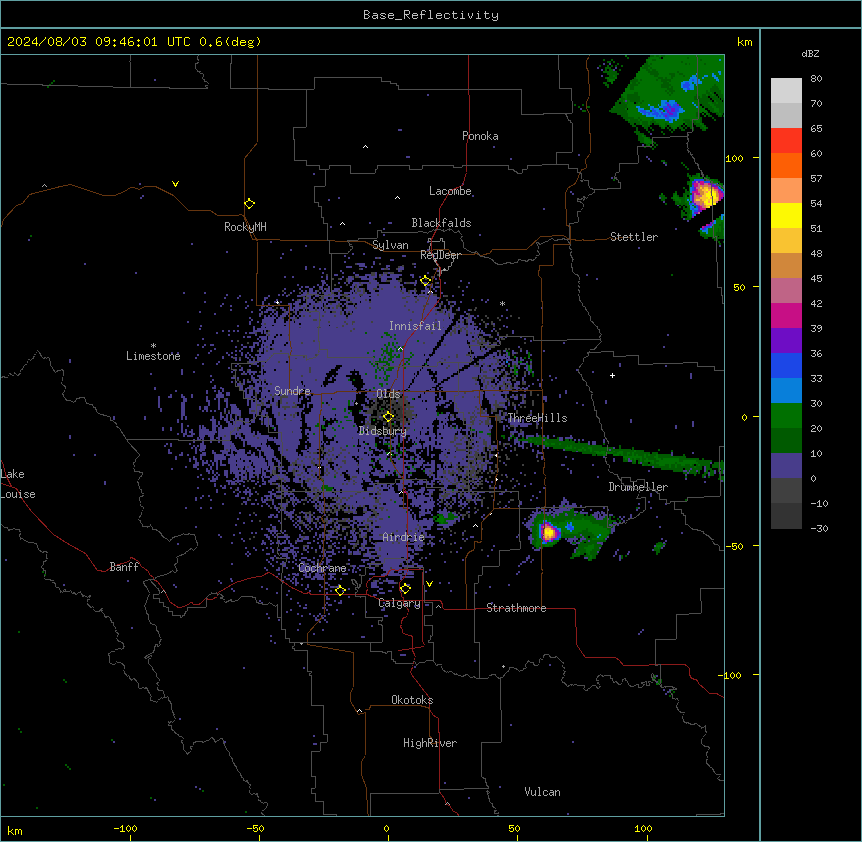Click the RockyMH label

(x=245, y=227)
